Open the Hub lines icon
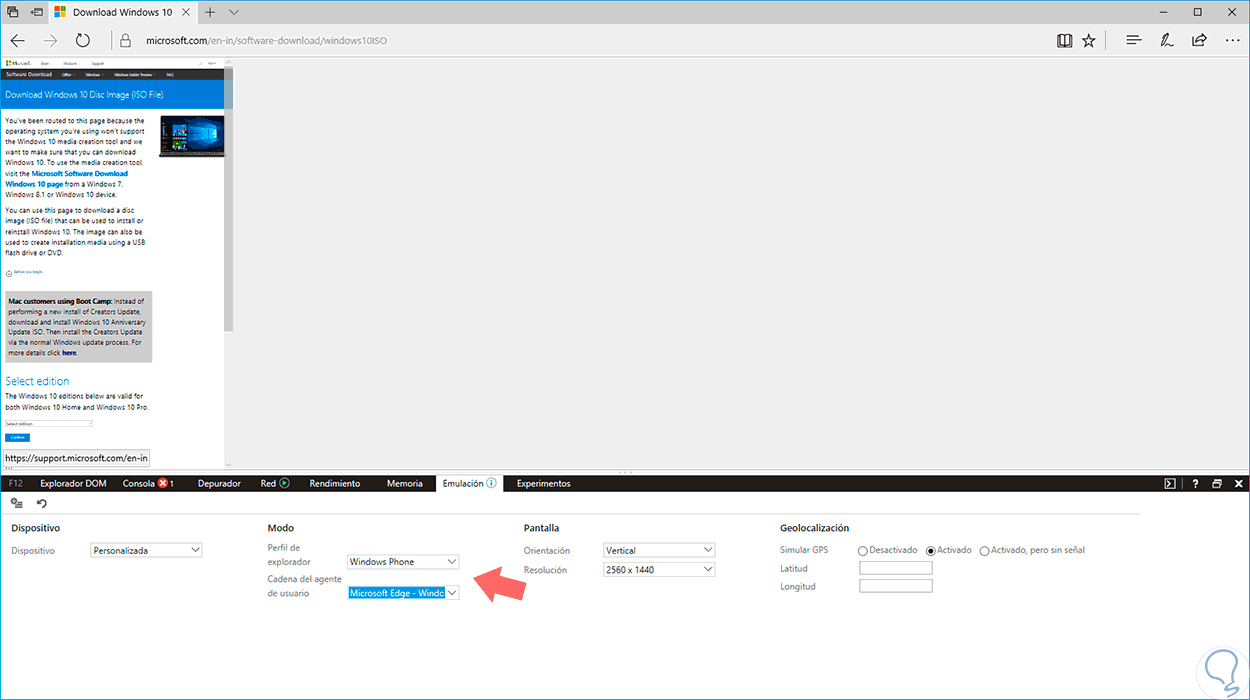 (1133, 41)
